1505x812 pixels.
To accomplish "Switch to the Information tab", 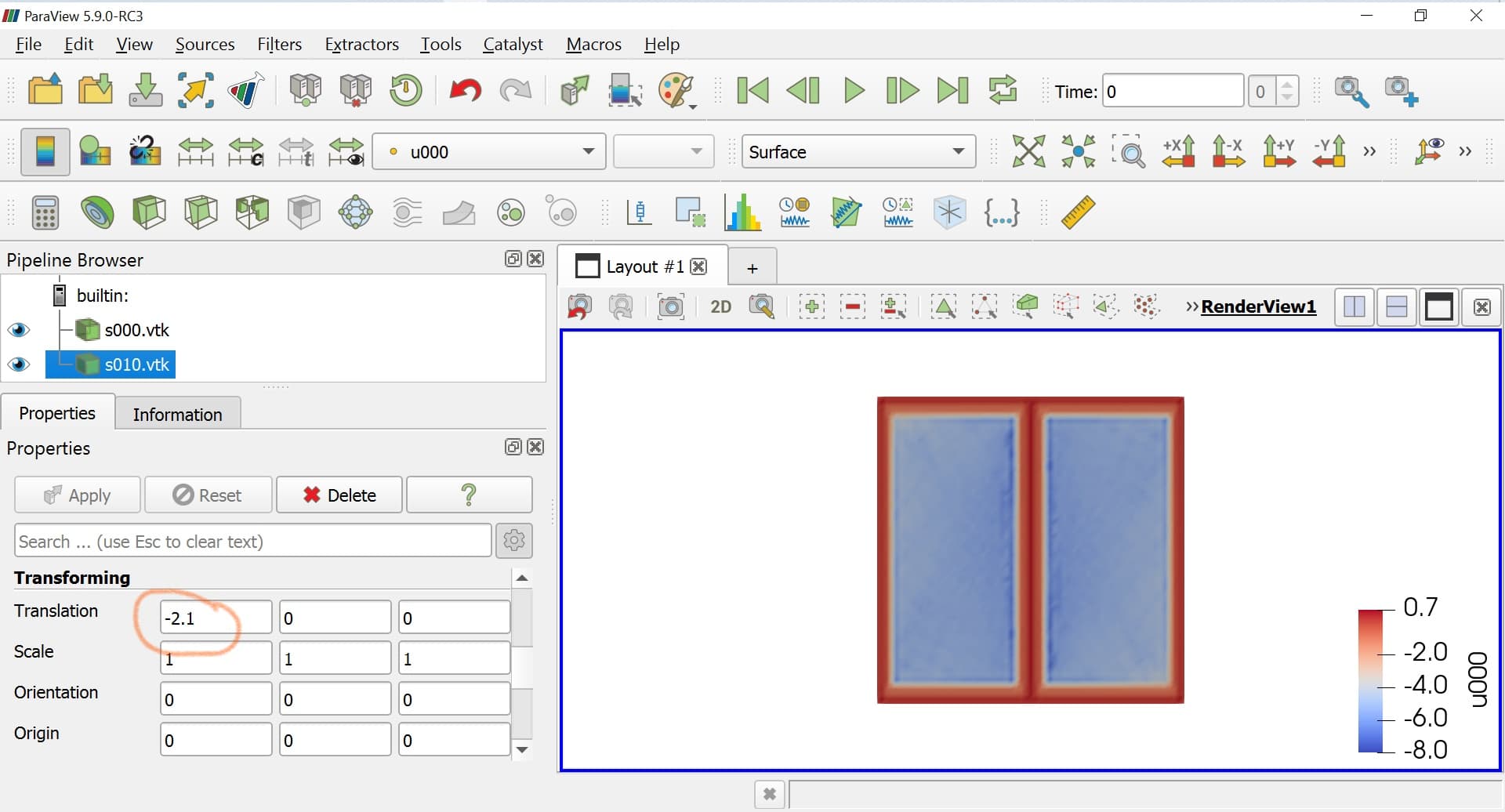I will click(178, 414).
